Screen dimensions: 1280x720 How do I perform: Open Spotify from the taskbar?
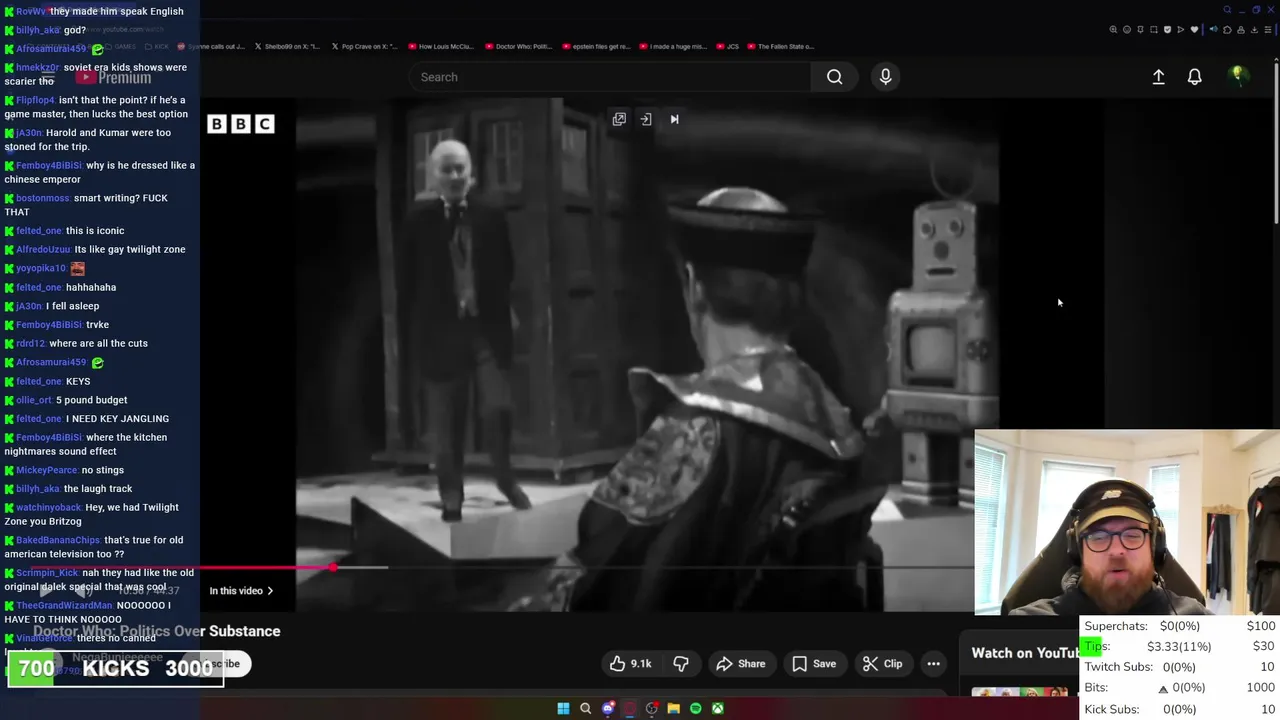point(695,709)
